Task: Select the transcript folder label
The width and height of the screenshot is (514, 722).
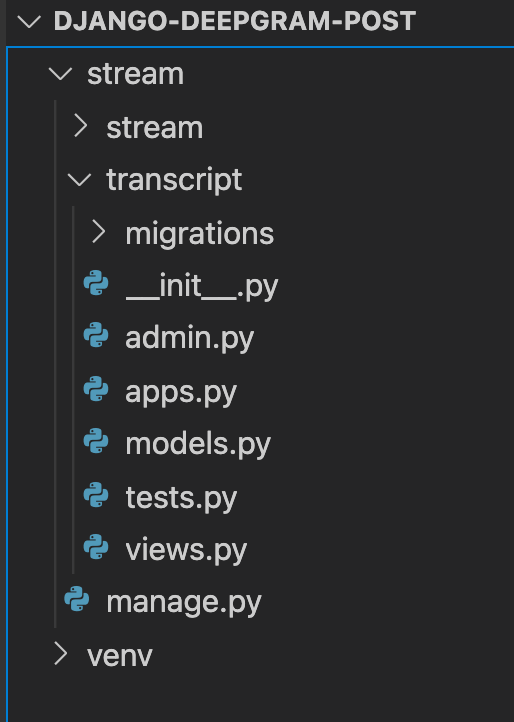Action: [x=174, y=180]
